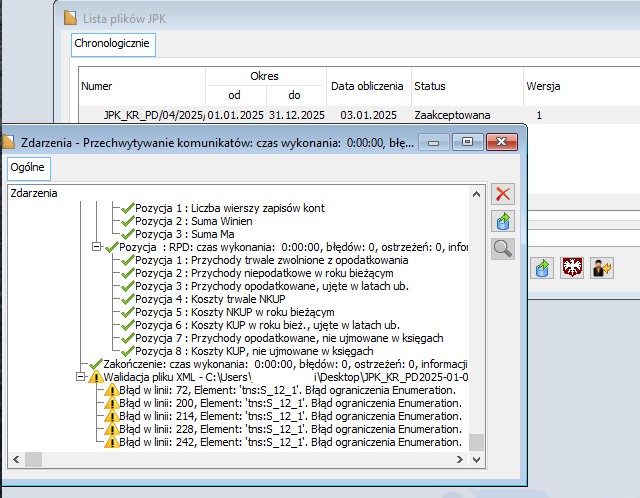Click the Data obliczenia column header
The height and width of the screenshot is (498, 640).
(367, 86)
